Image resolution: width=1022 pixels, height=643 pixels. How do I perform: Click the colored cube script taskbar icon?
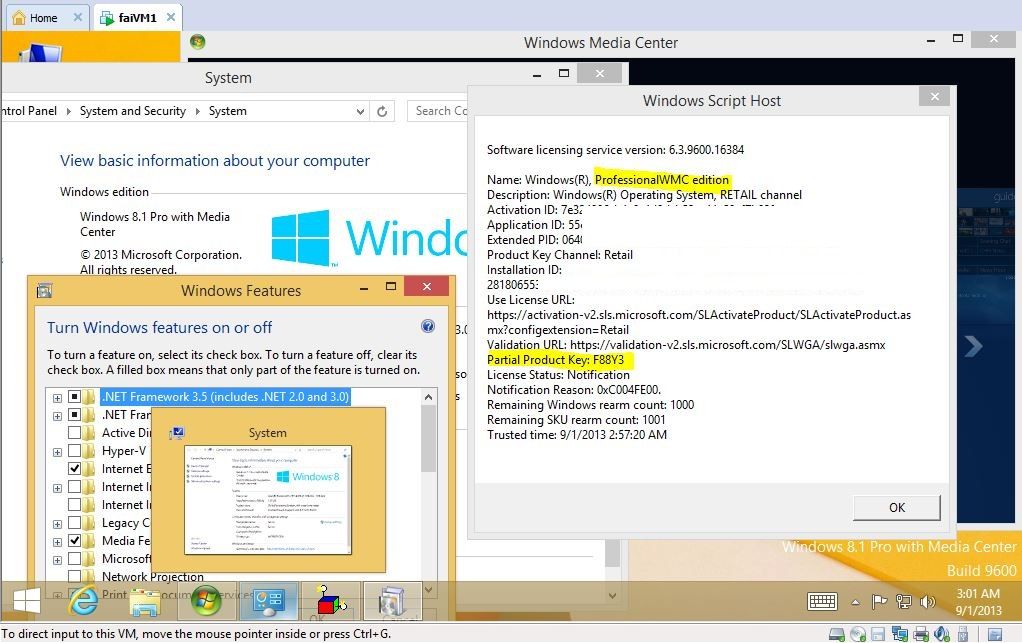[330, 600]
